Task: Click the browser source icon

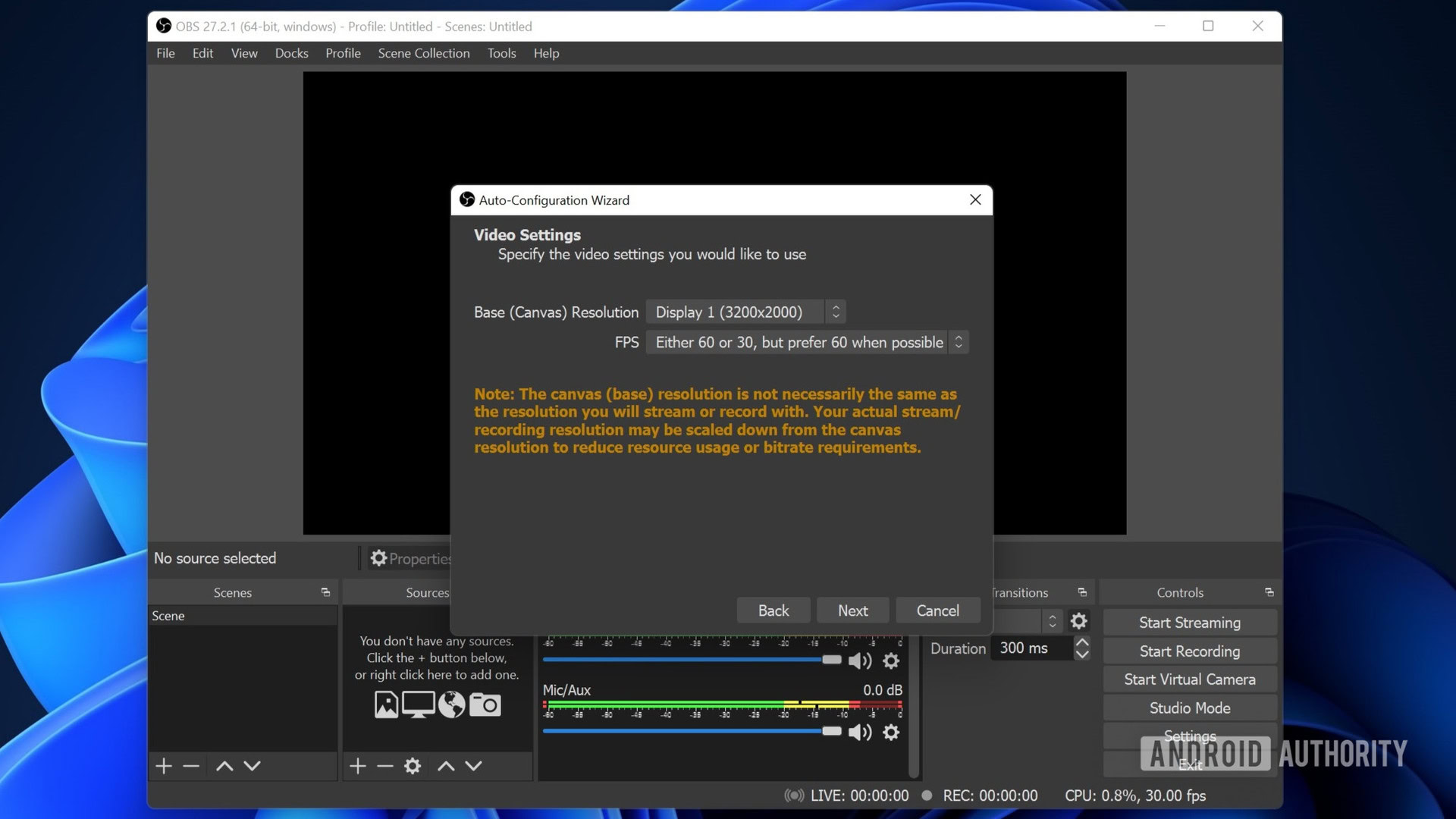Action: click(x=452, y=704)
